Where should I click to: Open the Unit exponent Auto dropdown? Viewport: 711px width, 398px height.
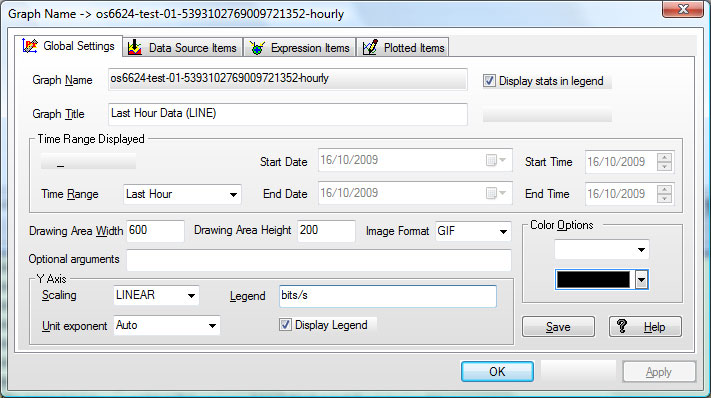[x=167, y=325]
